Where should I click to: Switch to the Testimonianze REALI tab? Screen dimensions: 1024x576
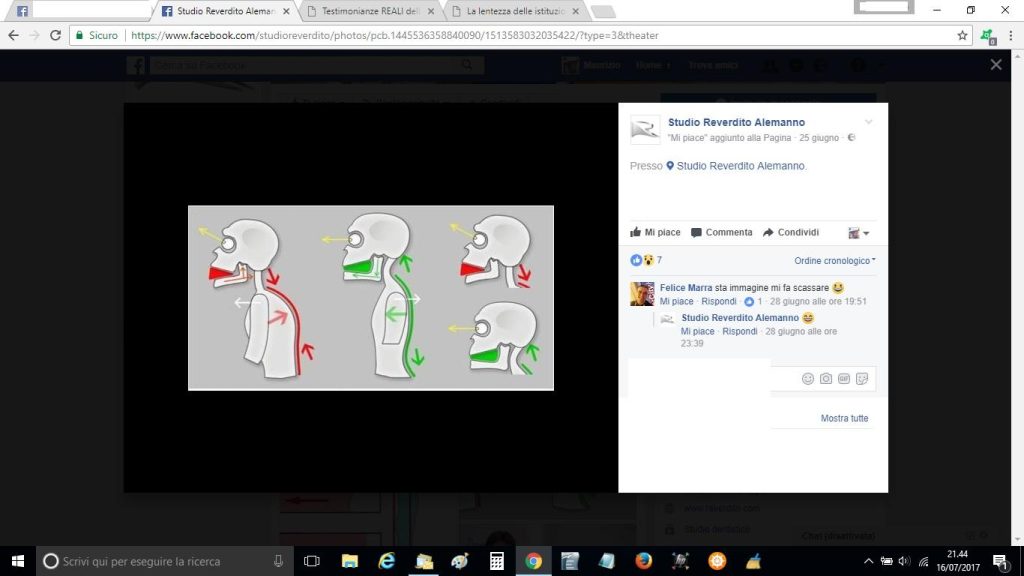[x=370, y=11]
